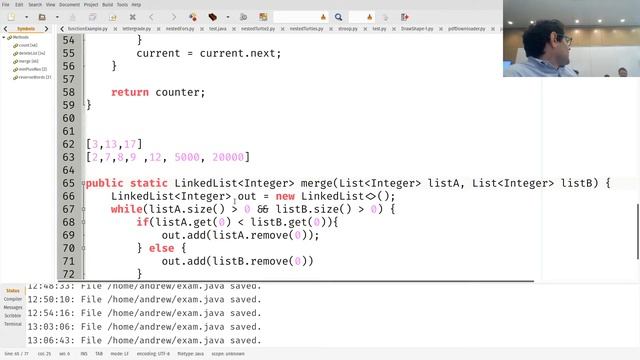
Task: Clear the toolbar search field icon
Action: [323, 17]
